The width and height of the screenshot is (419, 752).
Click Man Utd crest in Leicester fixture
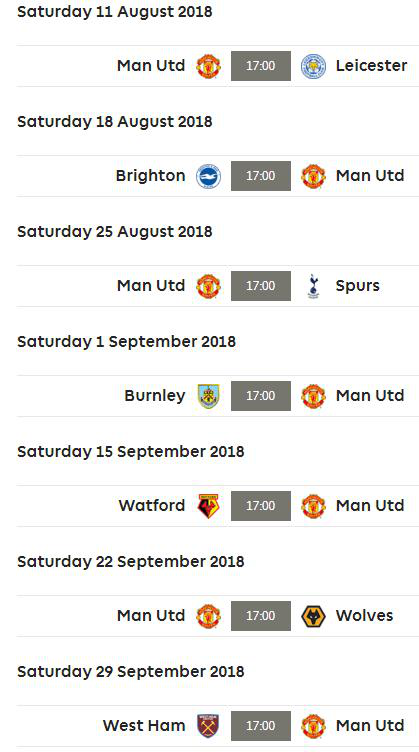tap(209, 66)
